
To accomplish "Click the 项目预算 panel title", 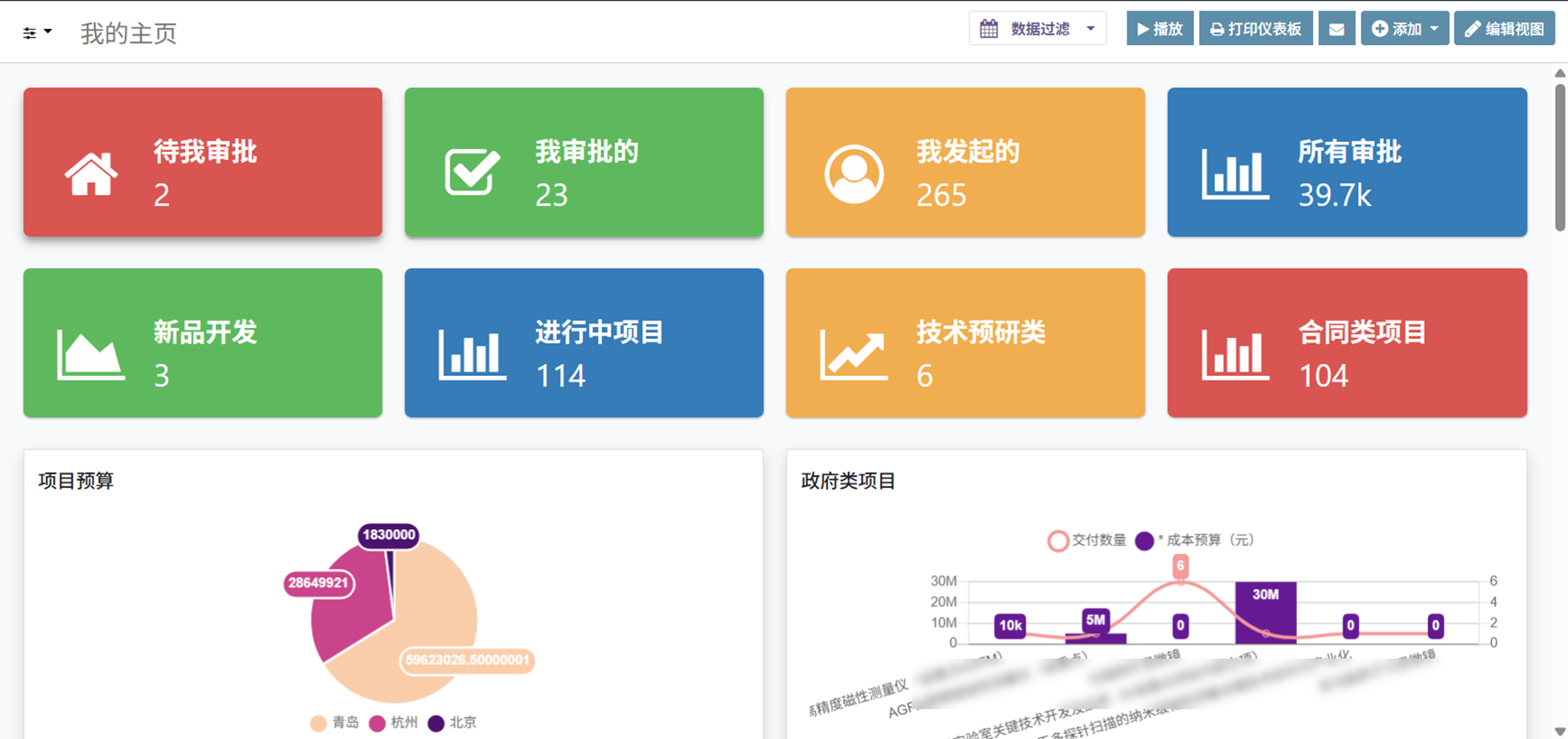I will pyautogui.click(x=76, y=481).
